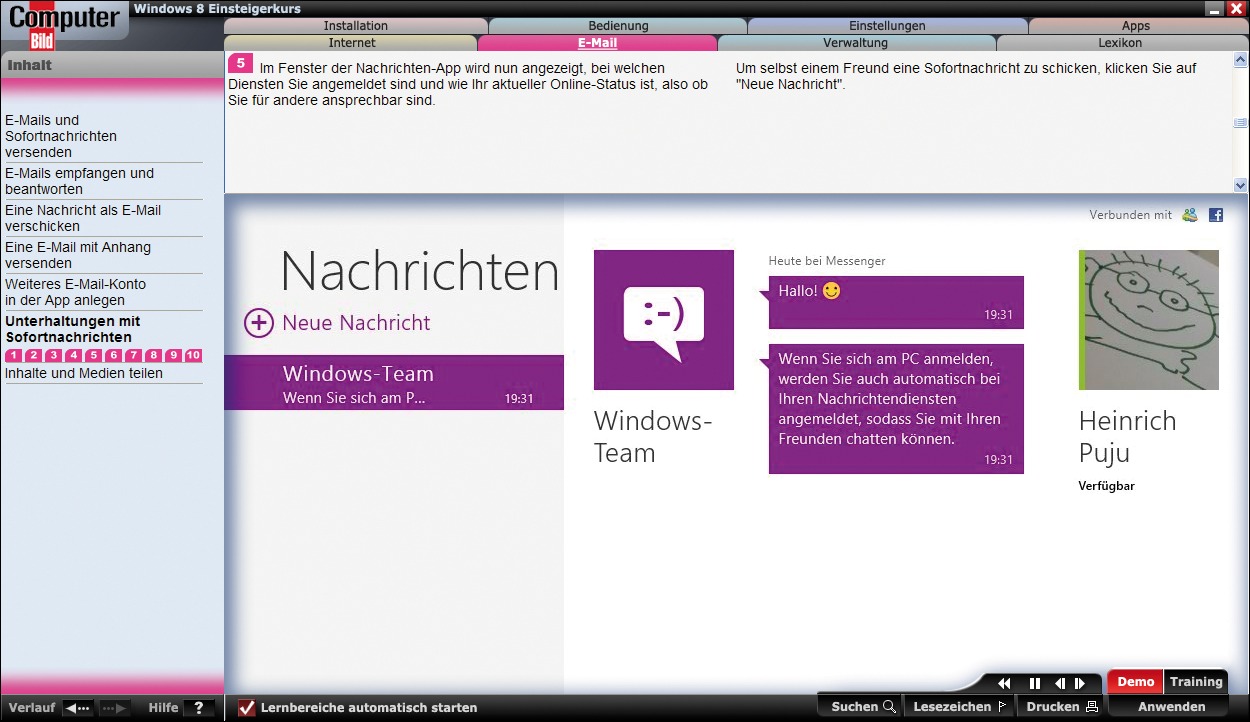Click the scroll-down arrow of instruction text

(x=1240, y=185)
